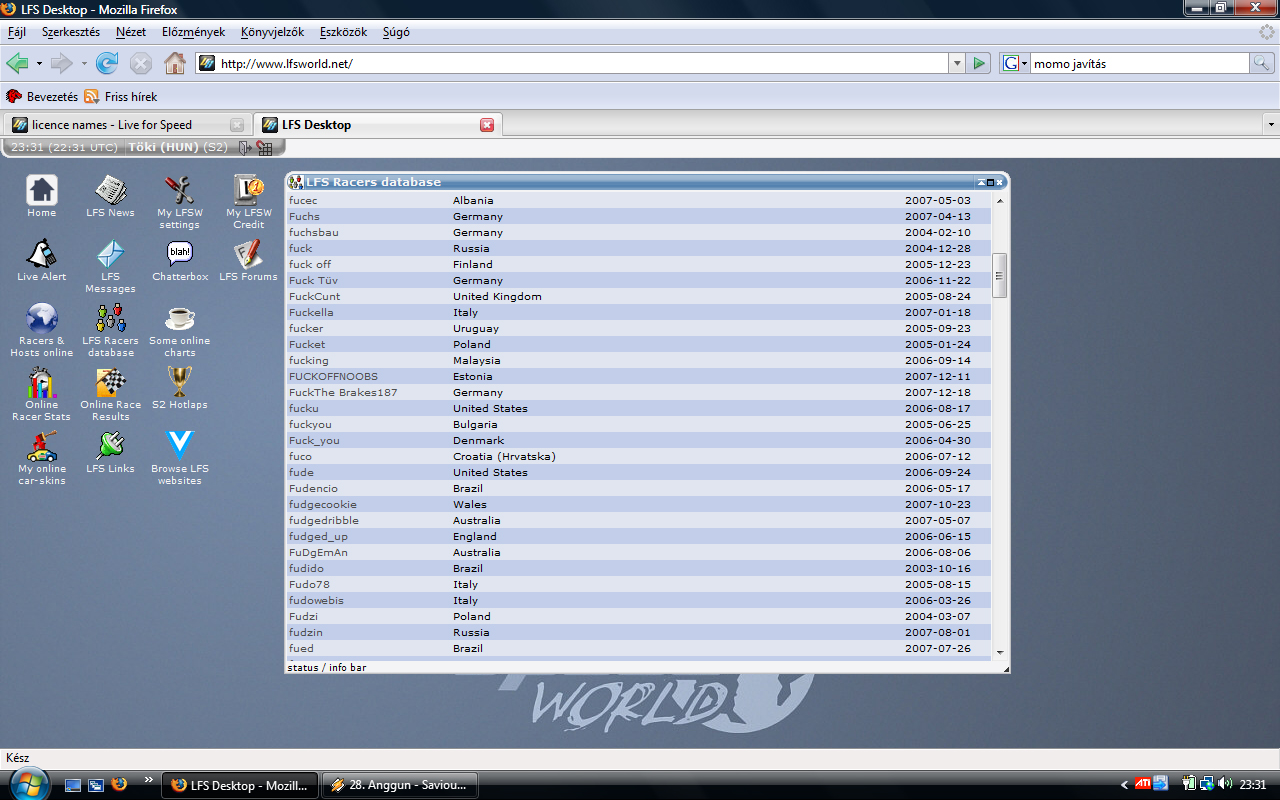This screenshot has width=1280, height=800.
Task: Open the LFS Forums icon
Action: [248, 259]
